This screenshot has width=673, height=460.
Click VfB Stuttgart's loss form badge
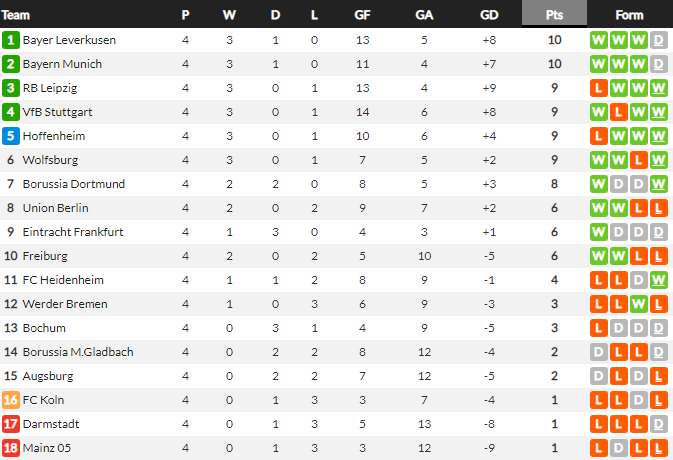(619, 112)
